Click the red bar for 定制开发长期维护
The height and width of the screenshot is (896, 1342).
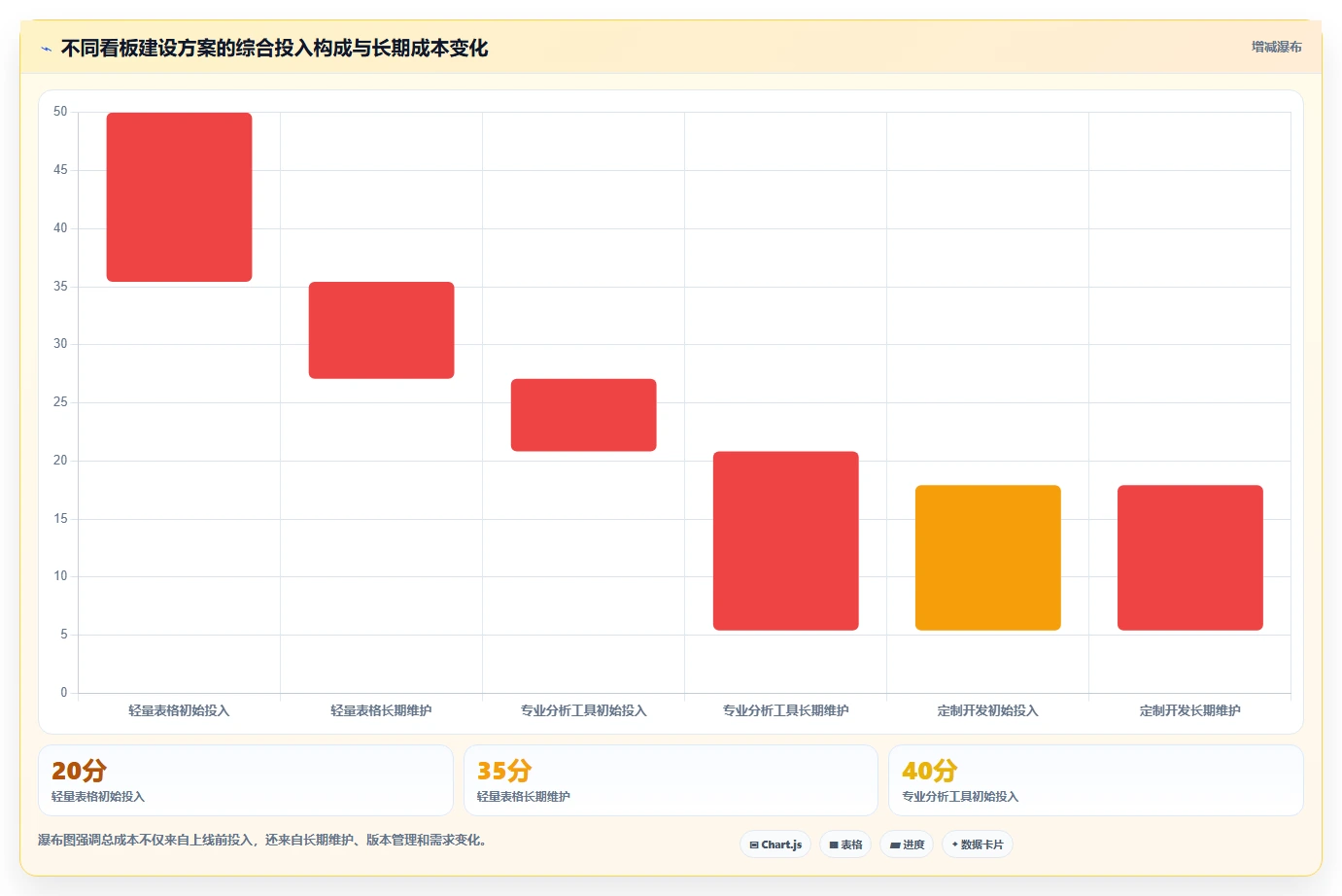click(x=1189, y=558)
